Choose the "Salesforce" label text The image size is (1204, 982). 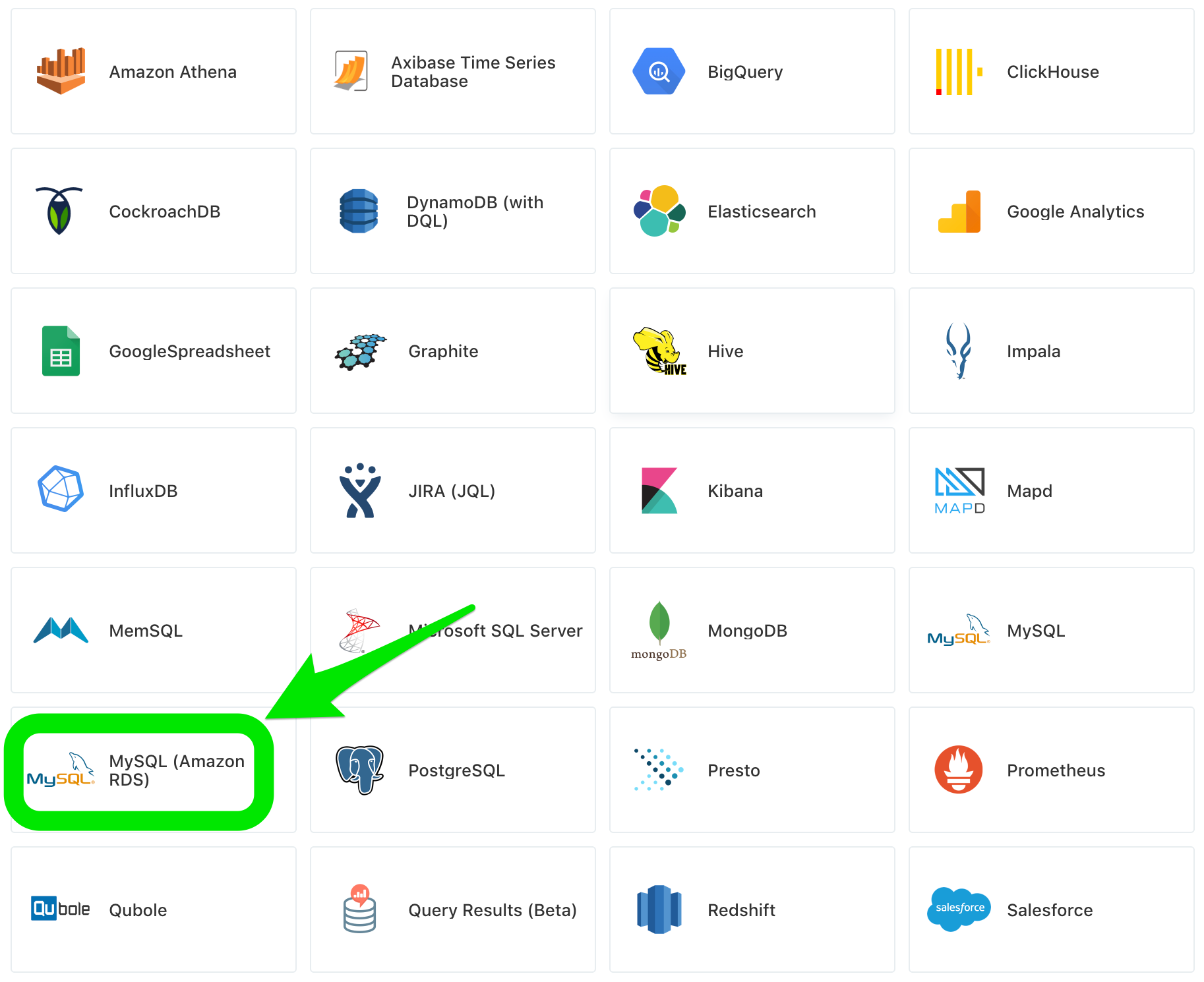click(x=1050, y=910)
